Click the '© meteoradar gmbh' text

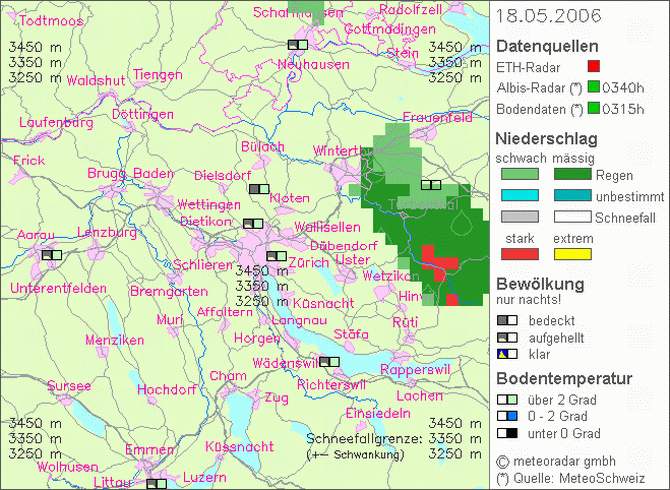556,461
